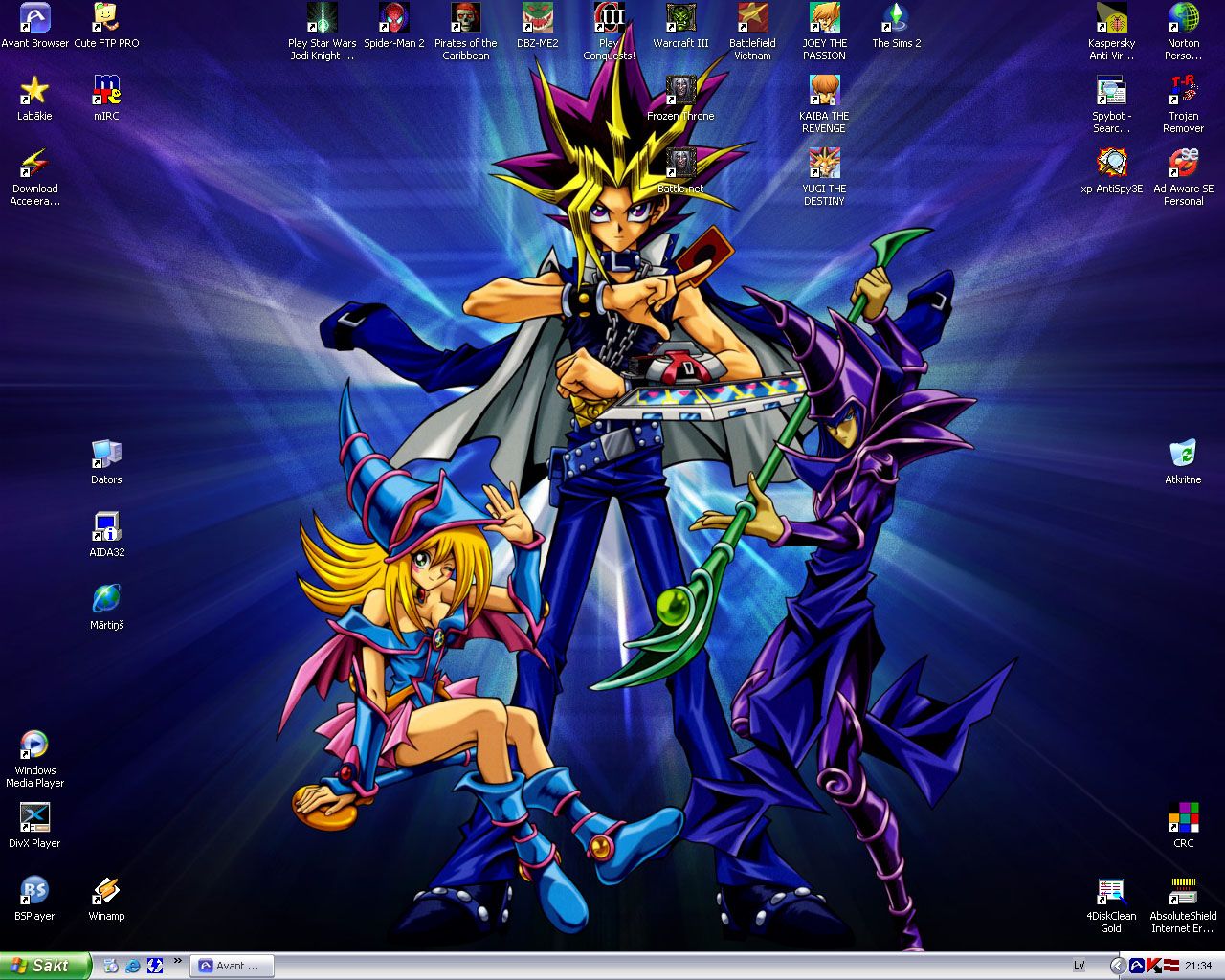The width and height of the screenshot is (1225, 980).
Task: Select the JOEY THE PASSION icon
Action: [x=825, y=33]
